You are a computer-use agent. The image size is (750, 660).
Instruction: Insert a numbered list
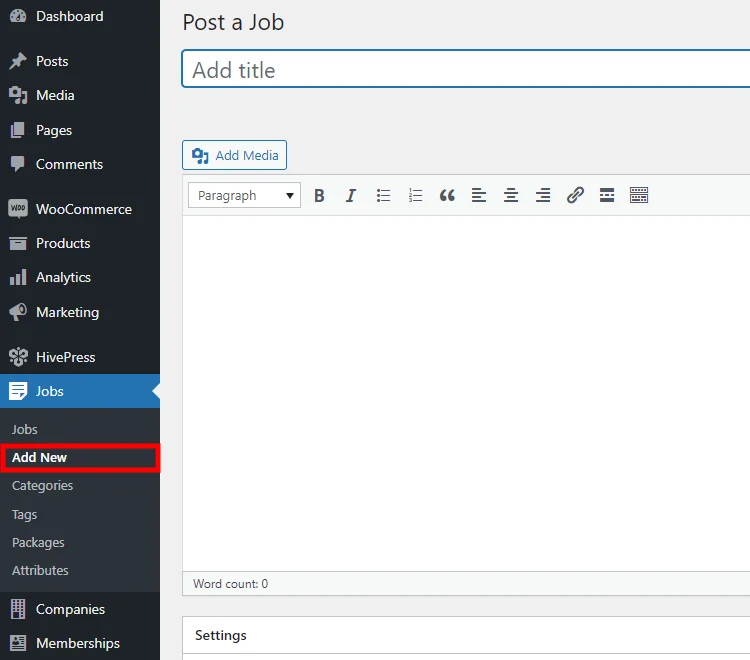pyautogui.click(x=415, y=195)
